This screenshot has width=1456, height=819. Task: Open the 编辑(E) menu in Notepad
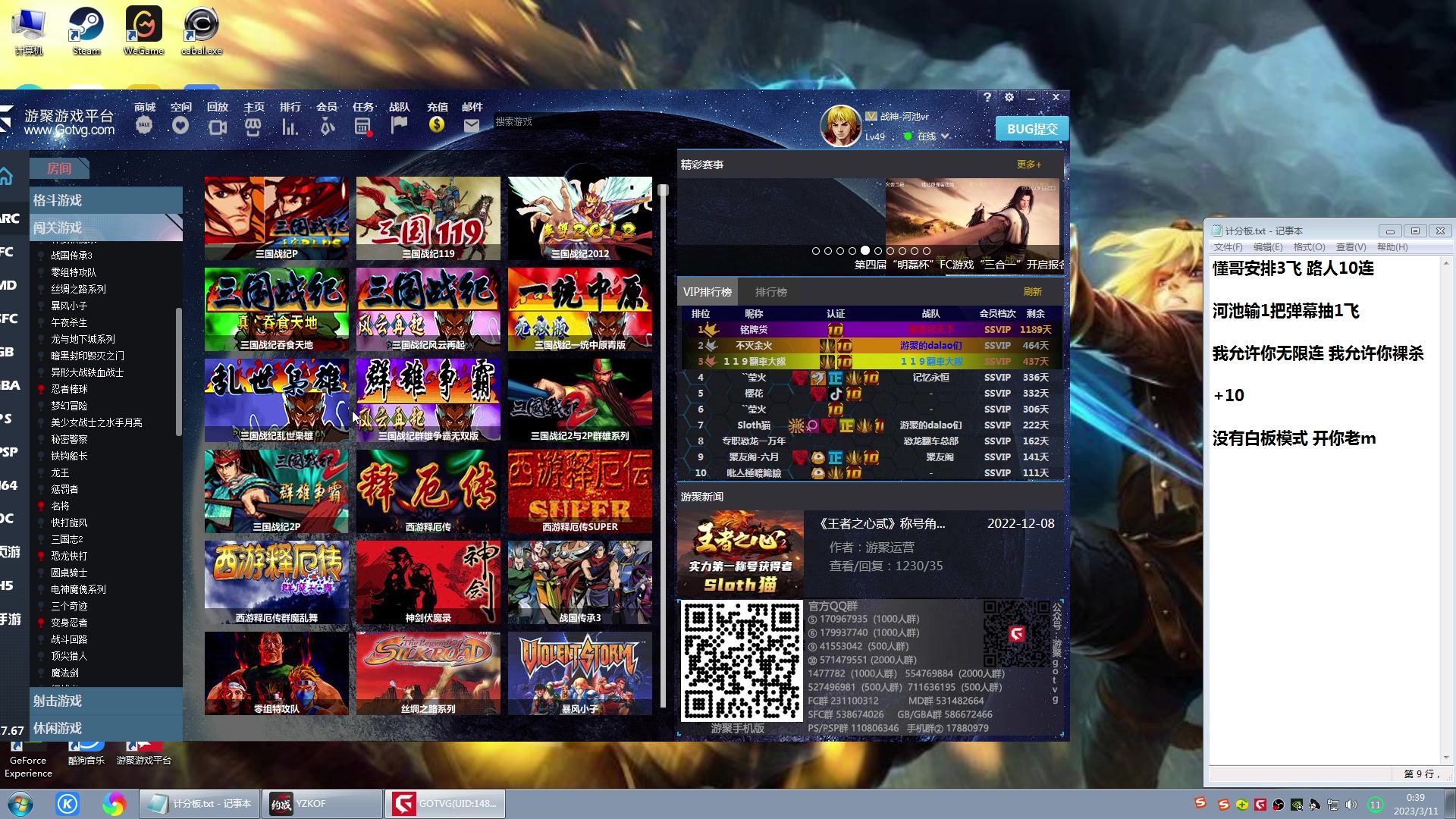pos(1268,247)
